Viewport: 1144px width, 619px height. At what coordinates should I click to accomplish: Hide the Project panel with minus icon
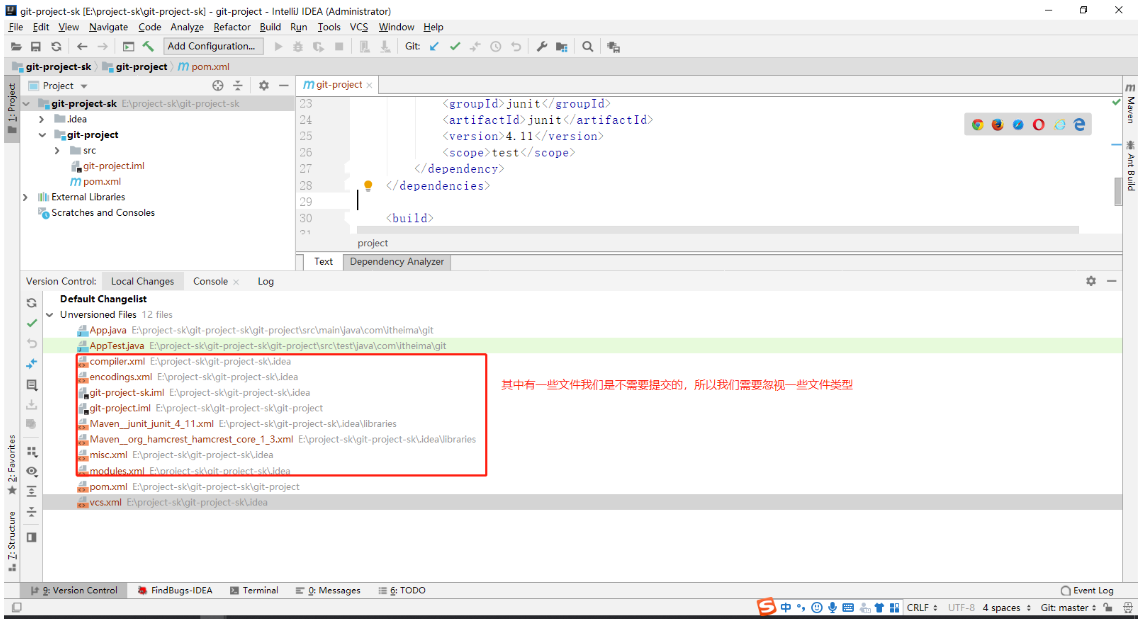pos(284,85)
